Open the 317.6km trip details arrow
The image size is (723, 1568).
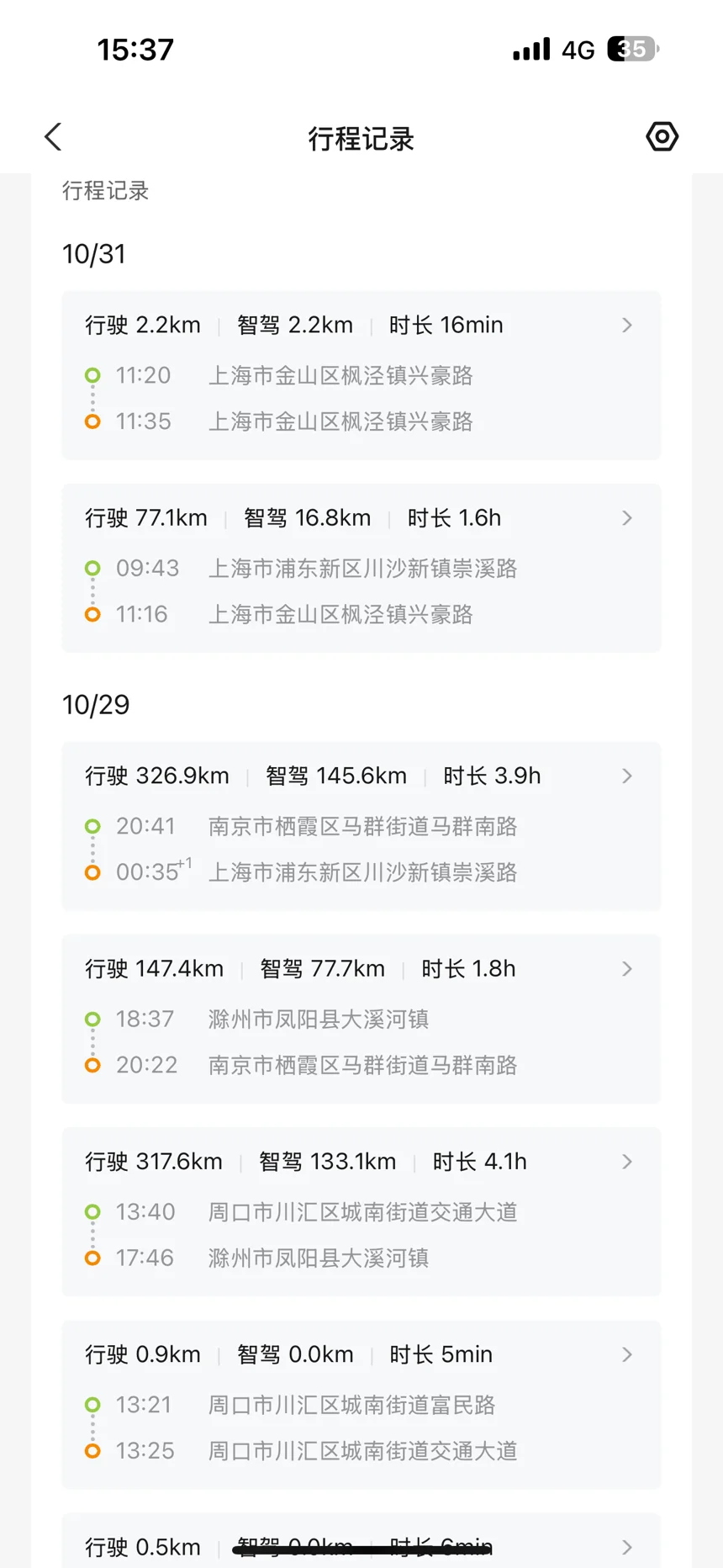[x=627, y=1162]
